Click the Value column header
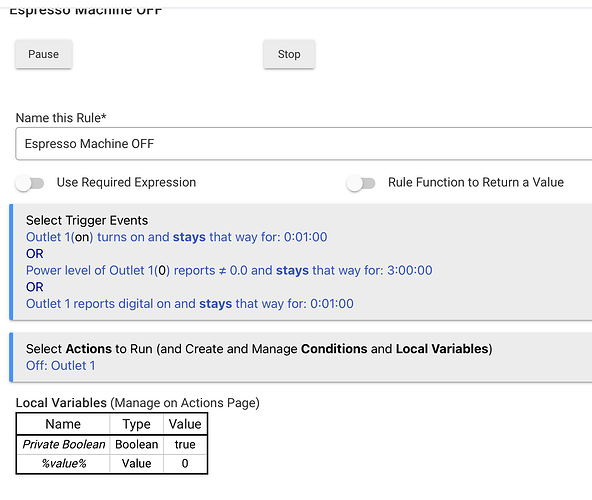592x500 pixels. 185,424
